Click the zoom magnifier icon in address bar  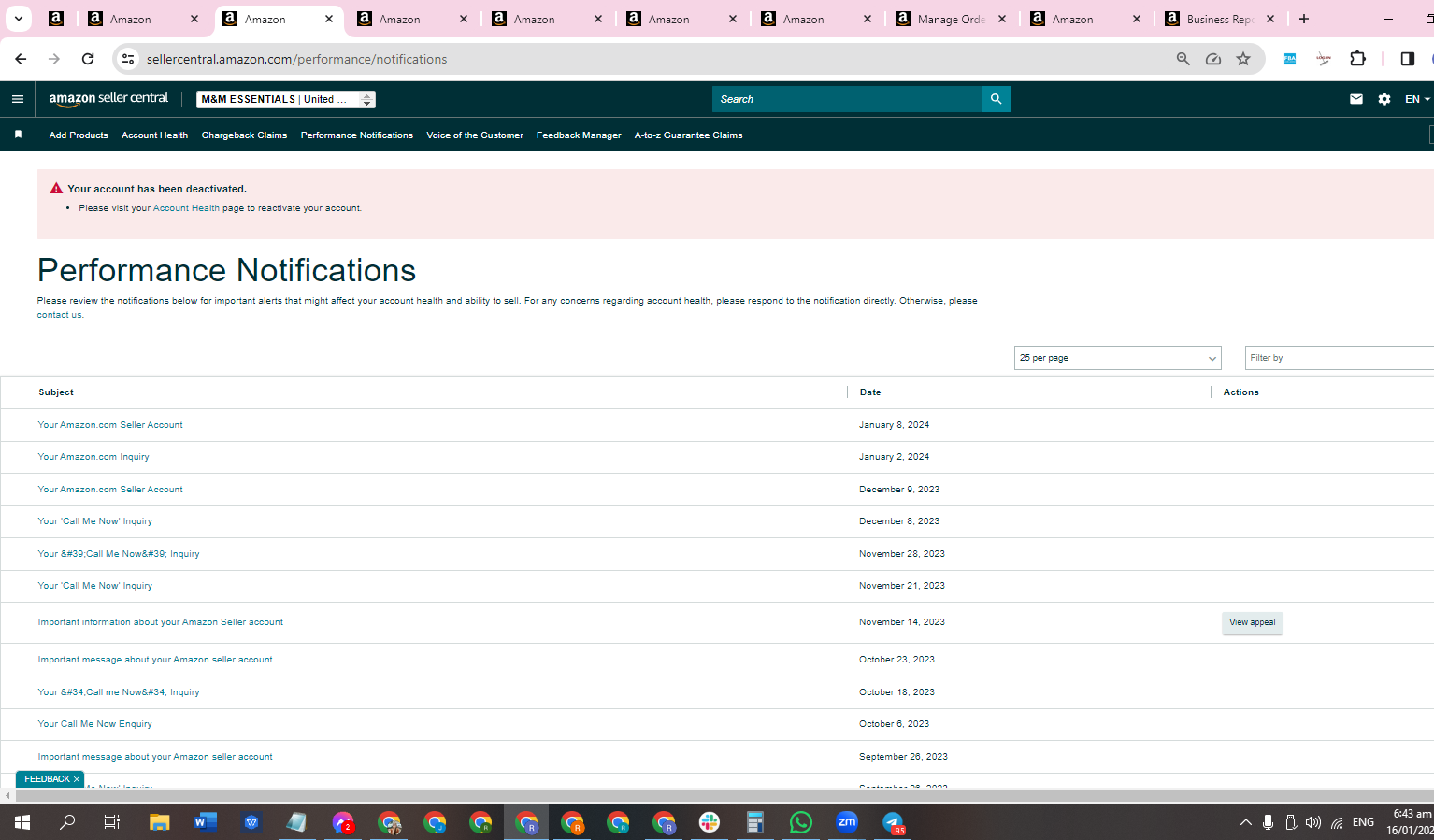[x=1183, y=59]
